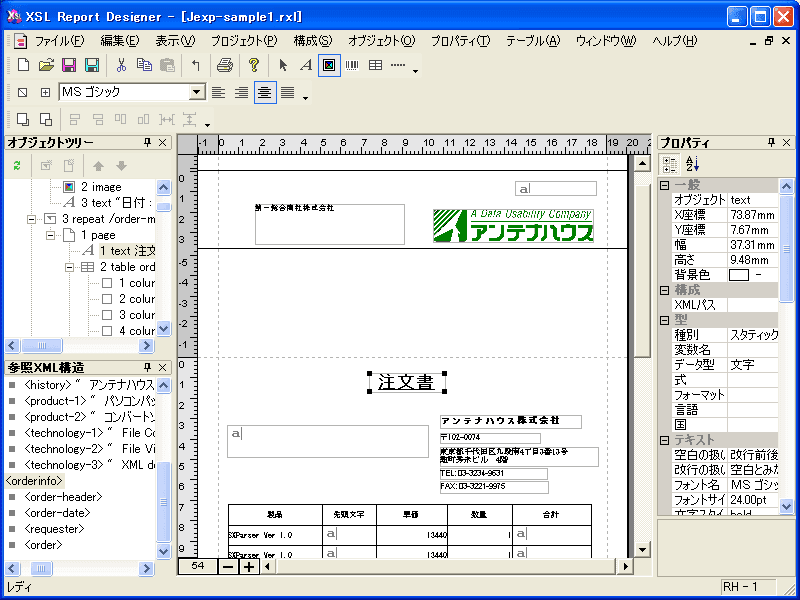Align text left

pyautogui.click(x=218, y=92)
